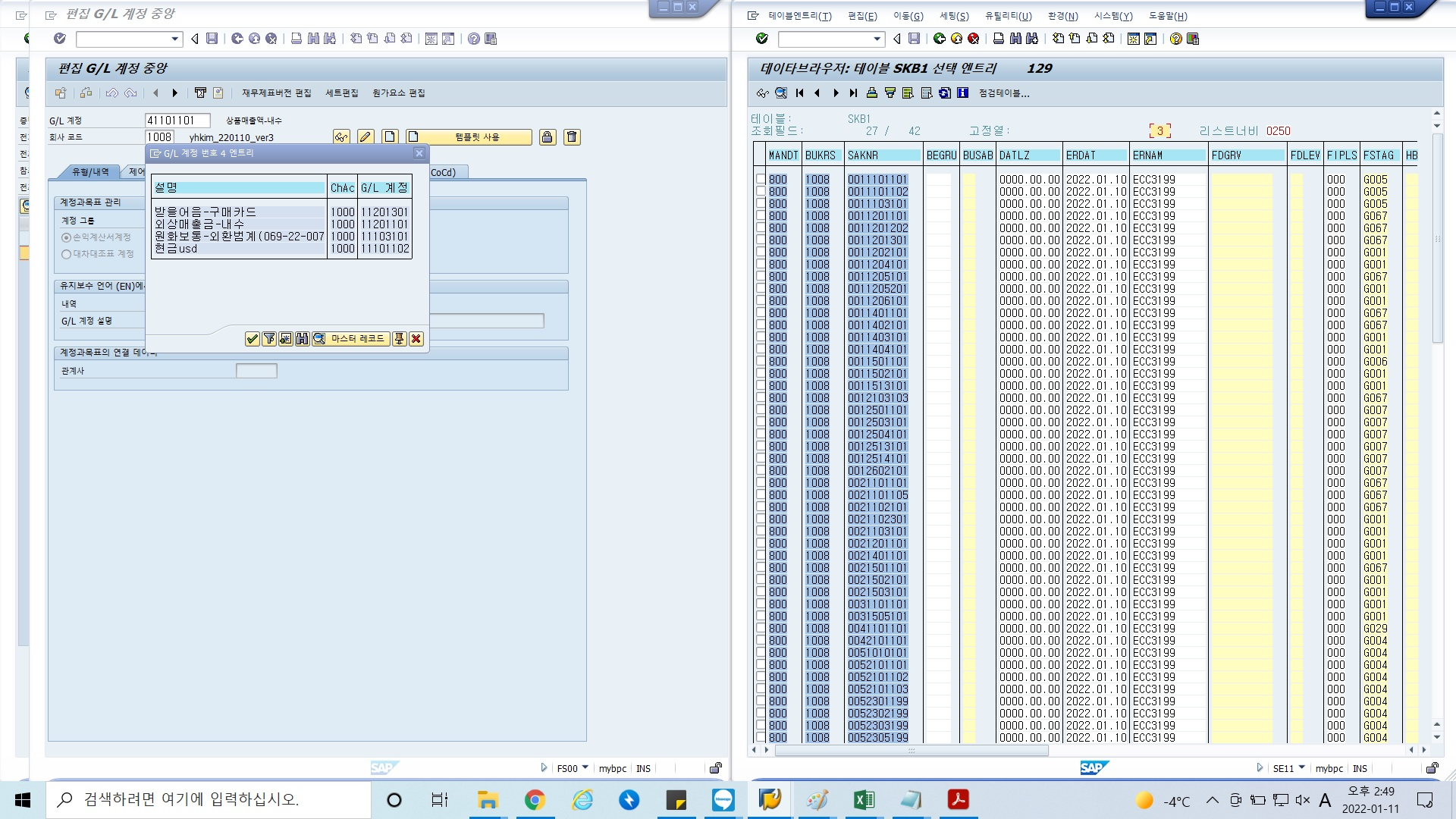This screenshot has width=1456, height=819.
Task: Click green enter checkmark in SKB1 window
Action: coord(762,39)
